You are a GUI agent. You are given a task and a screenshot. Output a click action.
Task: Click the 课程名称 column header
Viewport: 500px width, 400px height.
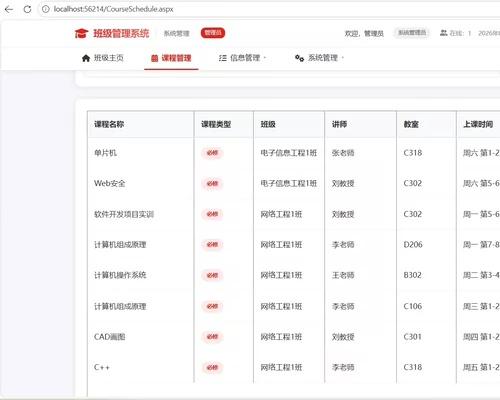pyautogui.click(x=109, y=124)
